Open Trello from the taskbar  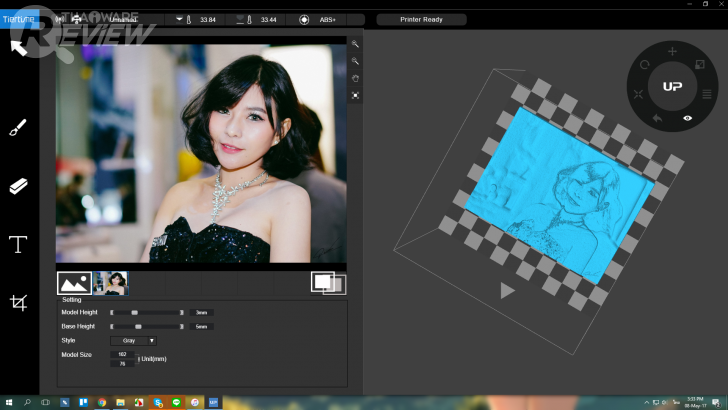[83, 403]
